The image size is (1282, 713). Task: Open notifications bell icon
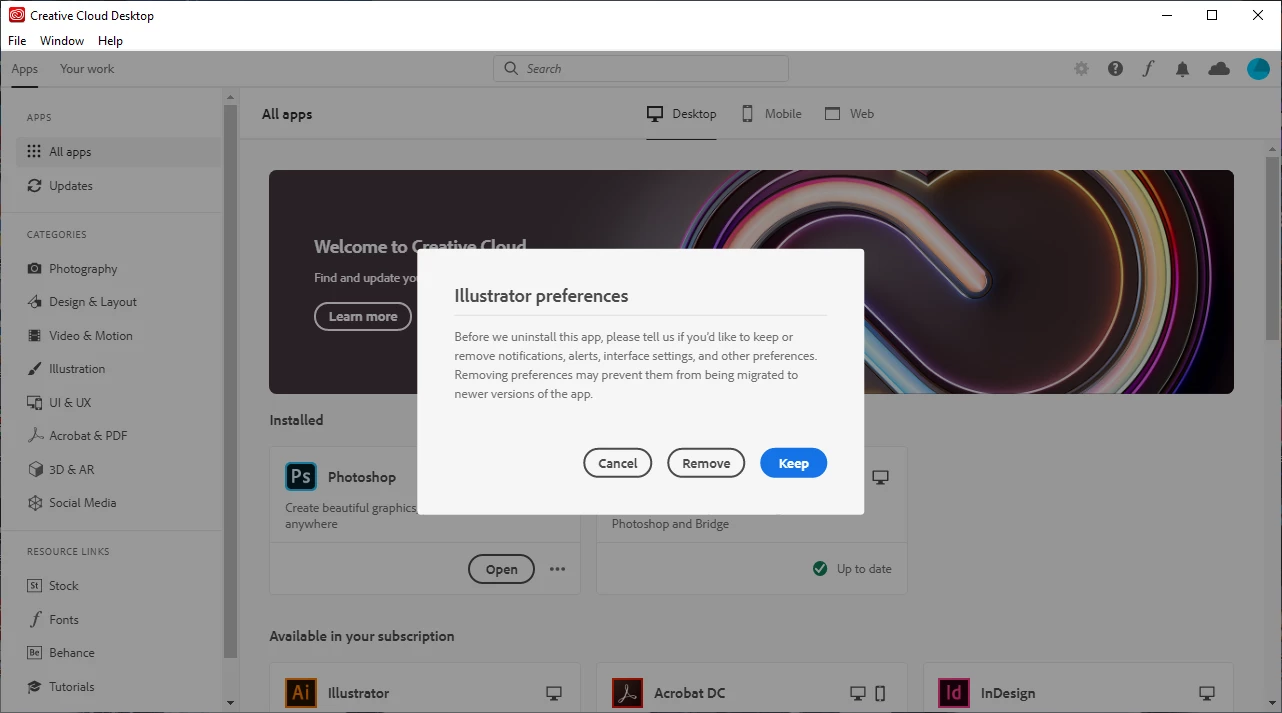[x=1183, y=69]
